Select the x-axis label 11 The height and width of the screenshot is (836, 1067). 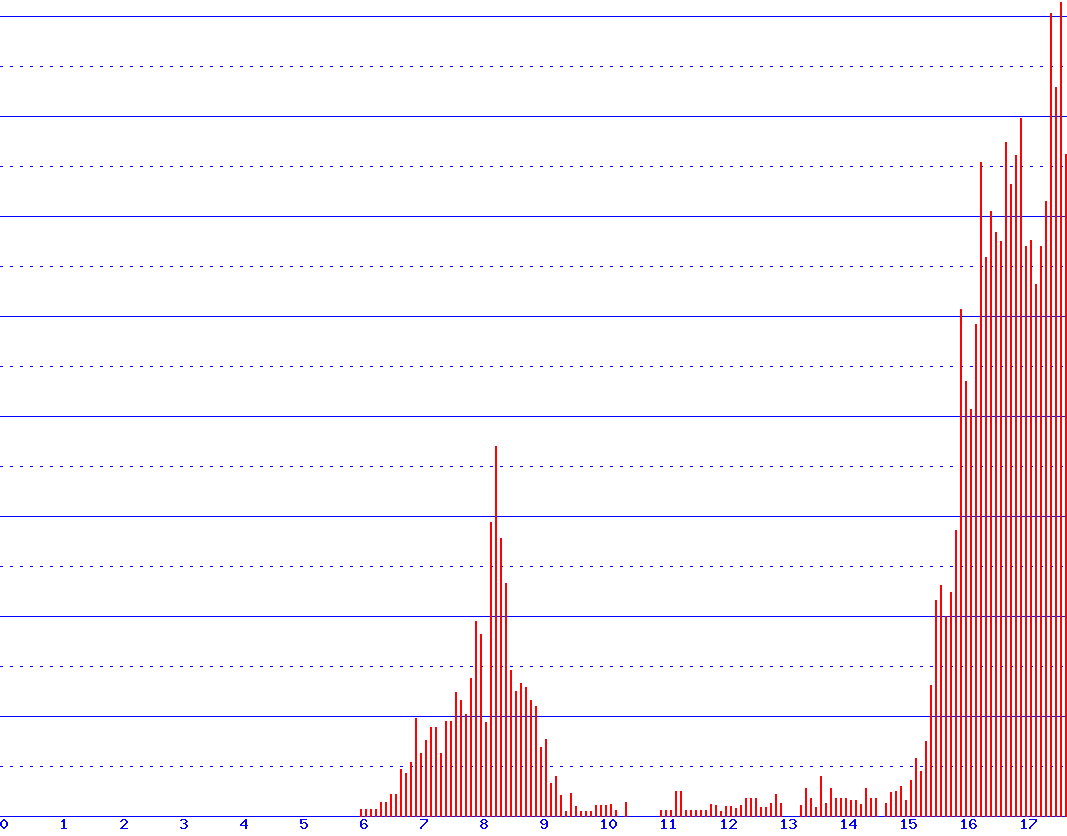668,824
